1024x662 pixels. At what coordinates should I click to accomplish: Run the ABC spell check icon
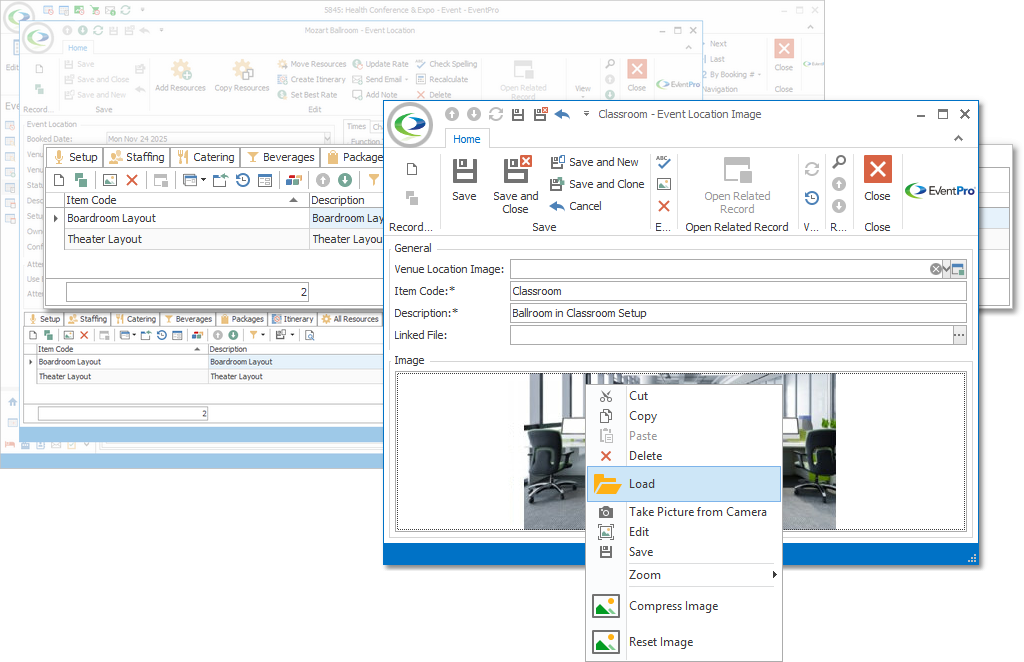click(664, 162)
